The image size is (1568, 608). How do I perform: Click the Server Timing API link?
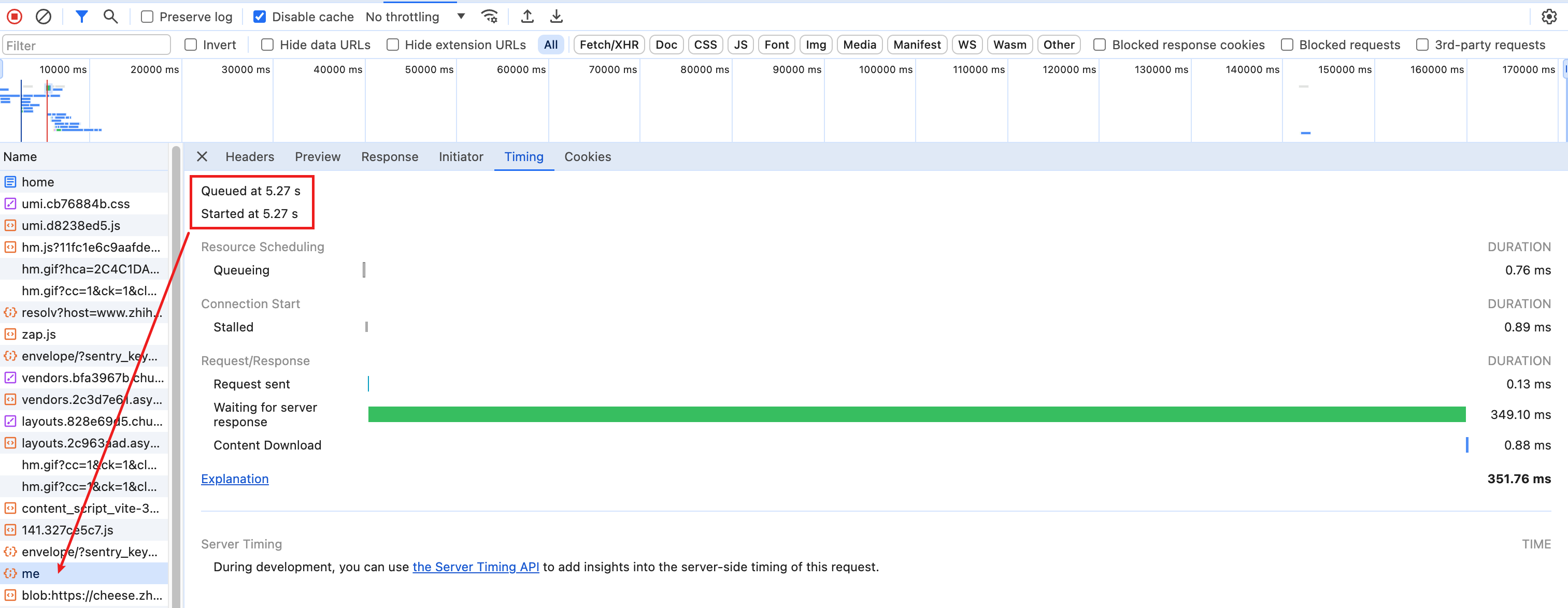(475, 567)
